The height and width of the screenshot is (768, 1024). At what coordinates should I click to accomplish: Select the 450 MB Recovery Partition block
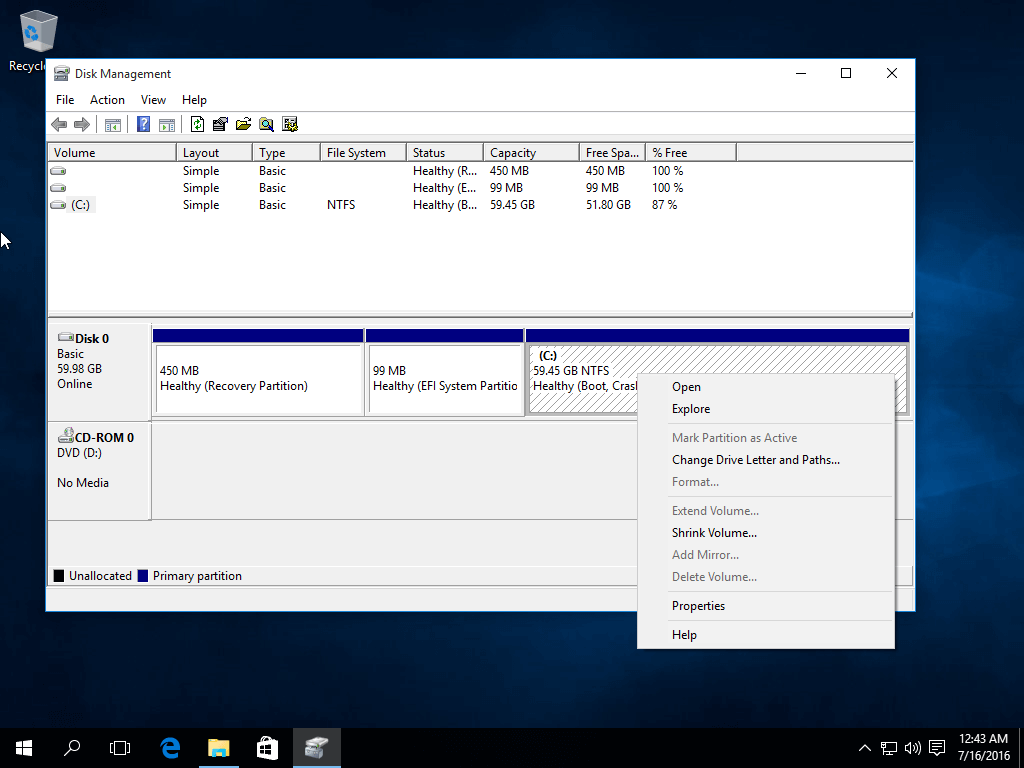(x=258, y=379)
